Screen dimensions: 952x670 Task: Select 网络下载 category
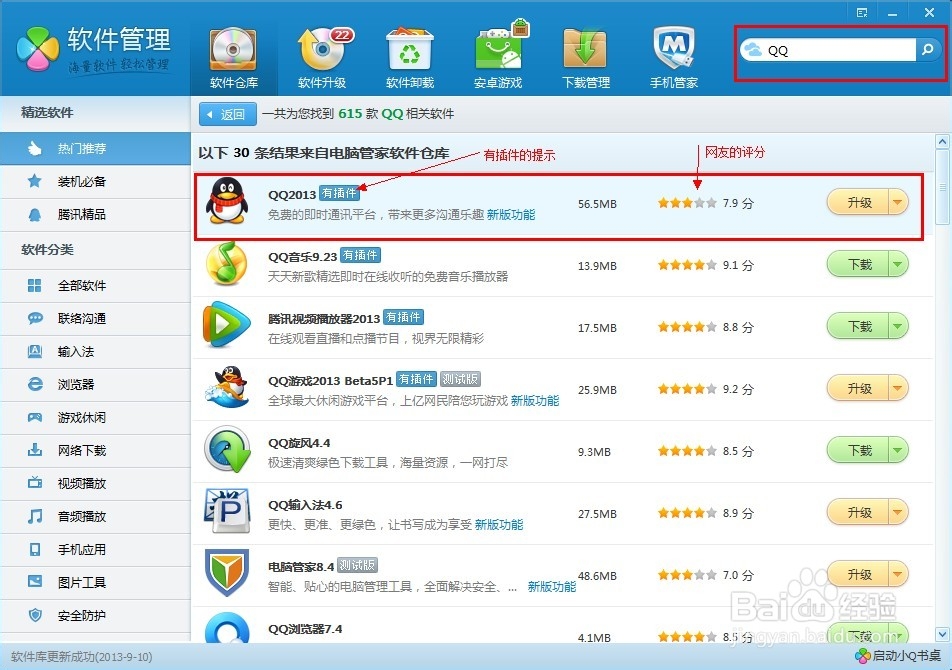coord(95,450)
